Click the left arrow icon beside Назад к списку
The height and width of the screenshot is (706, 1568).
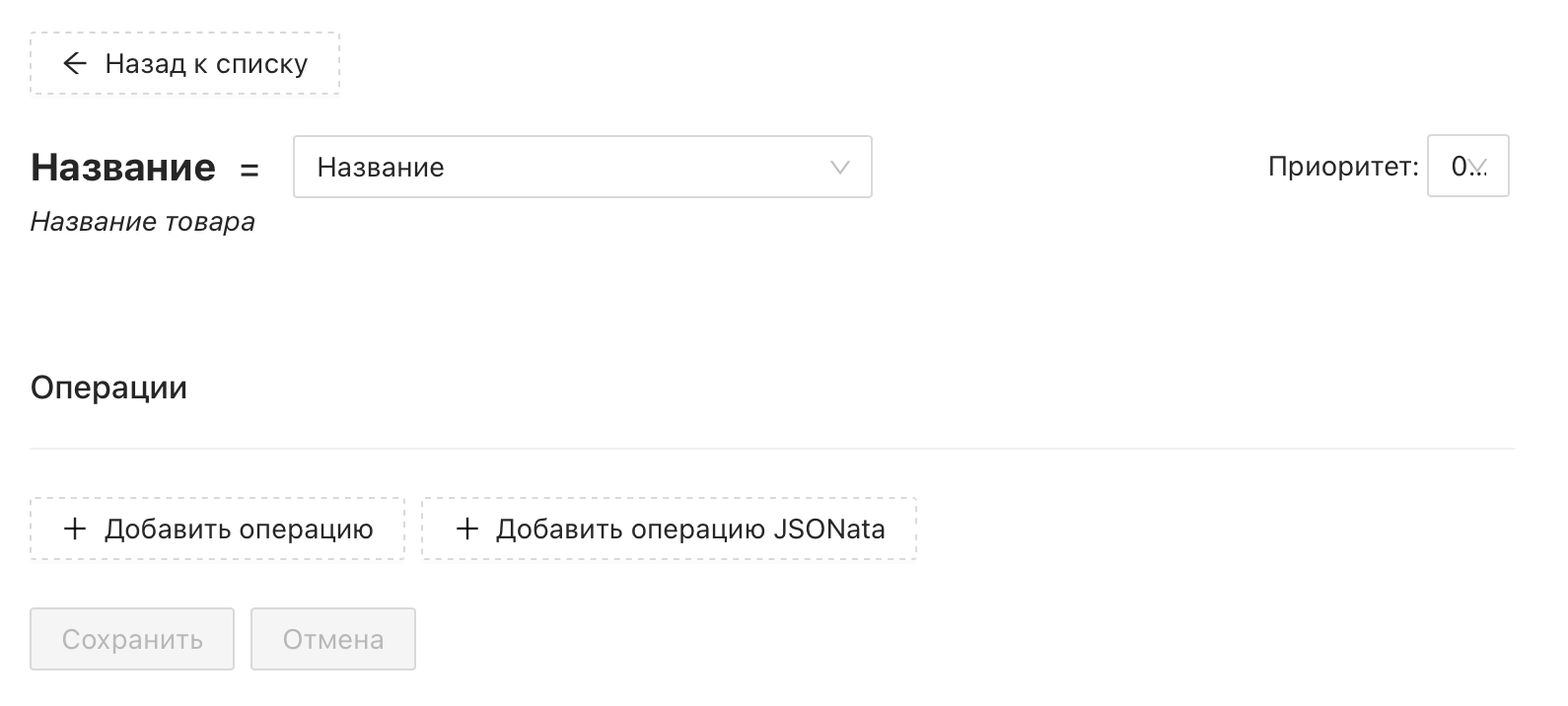click(x=75, y=64)
